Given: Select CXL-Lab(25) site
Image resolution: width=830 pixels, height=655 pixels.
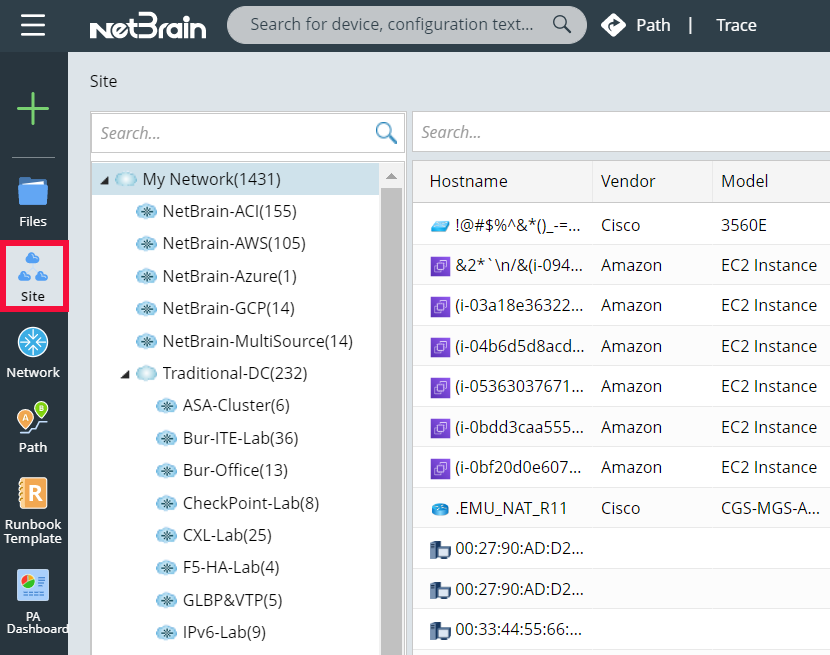Looking at the screenshot, I should [227, 535].
